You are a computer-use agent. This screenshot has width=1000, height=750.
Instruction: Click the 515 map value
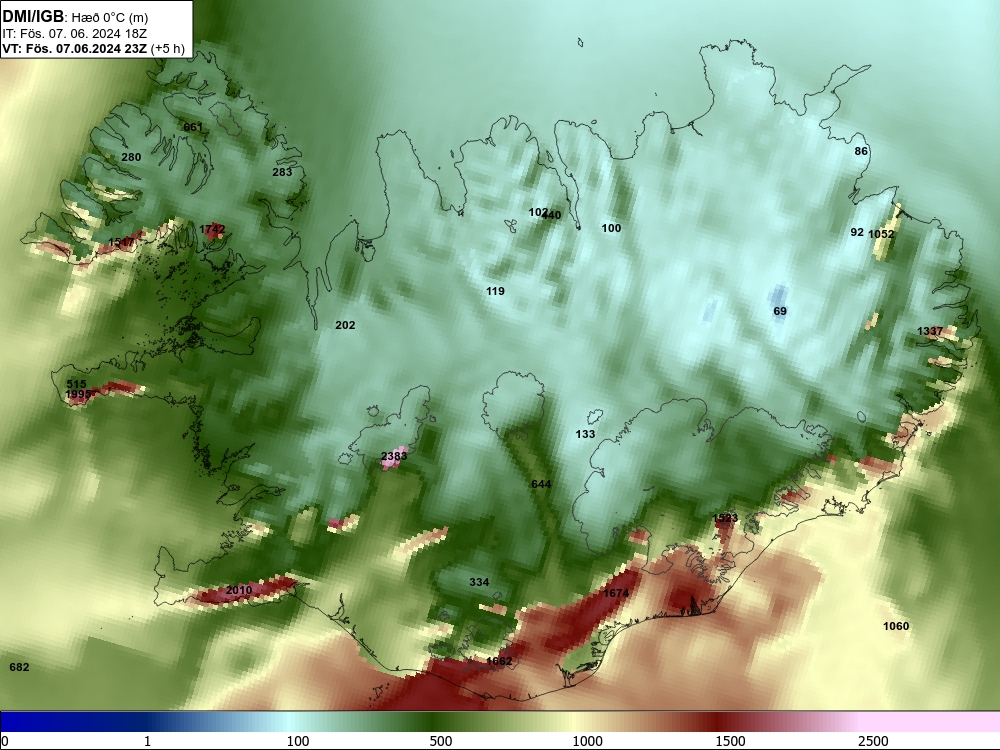(76, 384)
